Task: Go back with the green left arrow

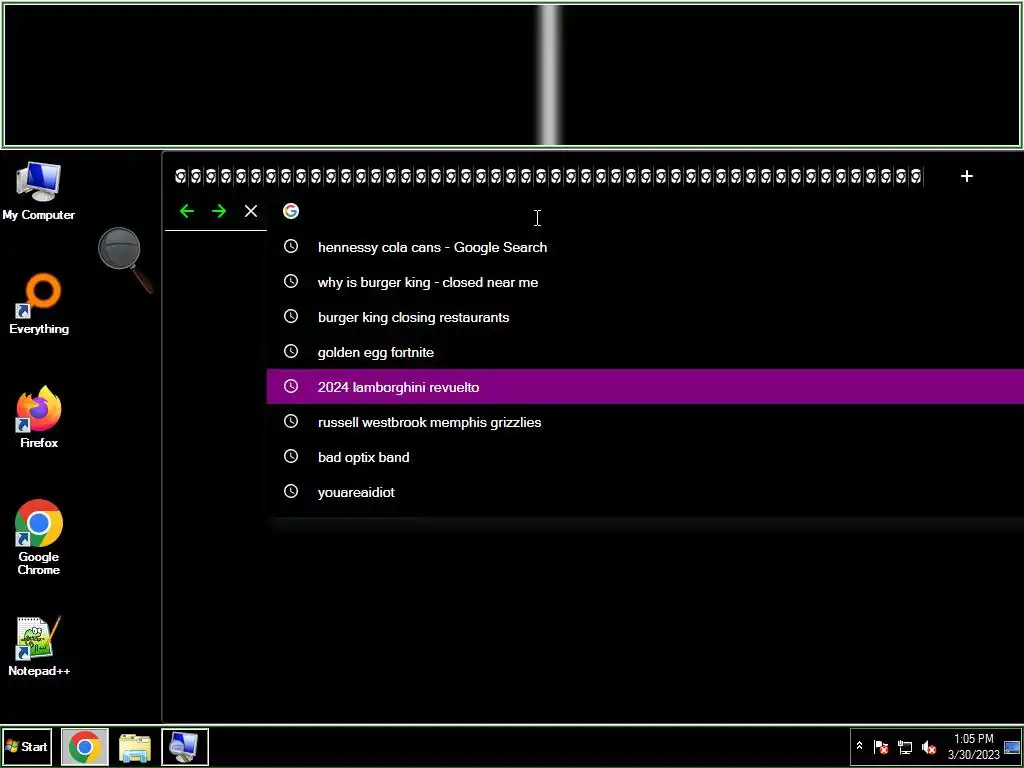Action: point(187,211)
